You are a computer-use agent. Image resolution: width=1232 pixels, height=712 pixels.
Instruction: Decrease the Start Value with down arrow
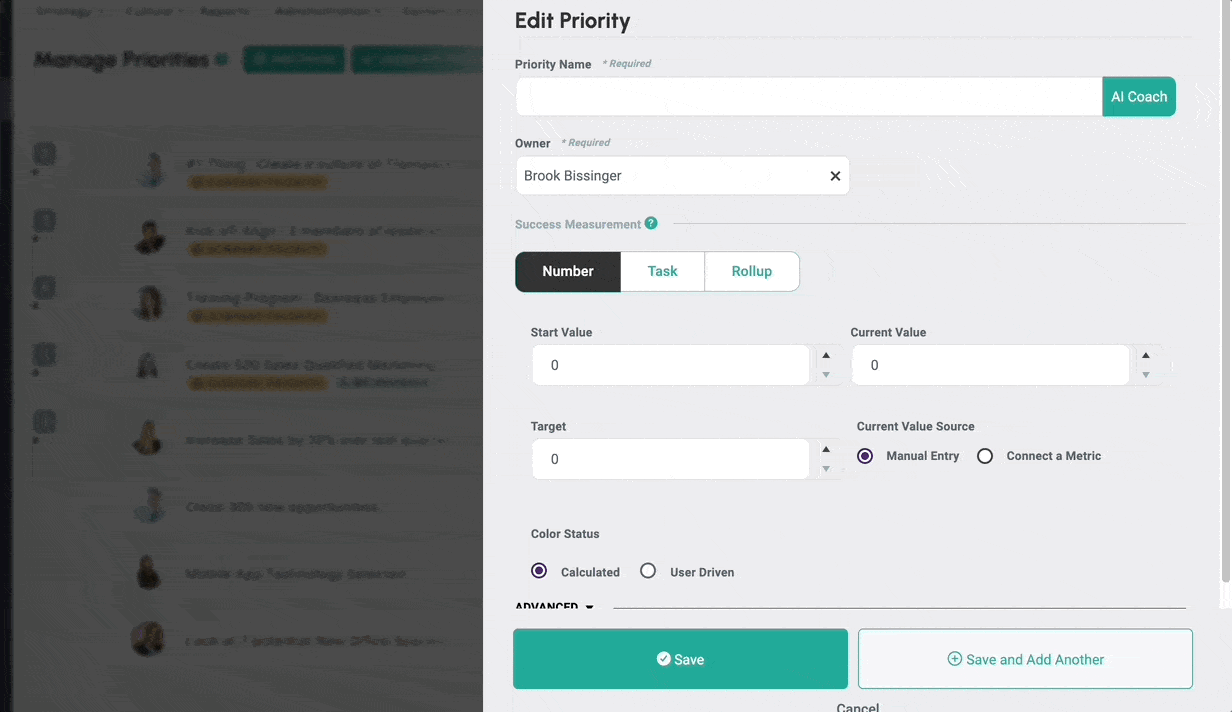(826, 375)
